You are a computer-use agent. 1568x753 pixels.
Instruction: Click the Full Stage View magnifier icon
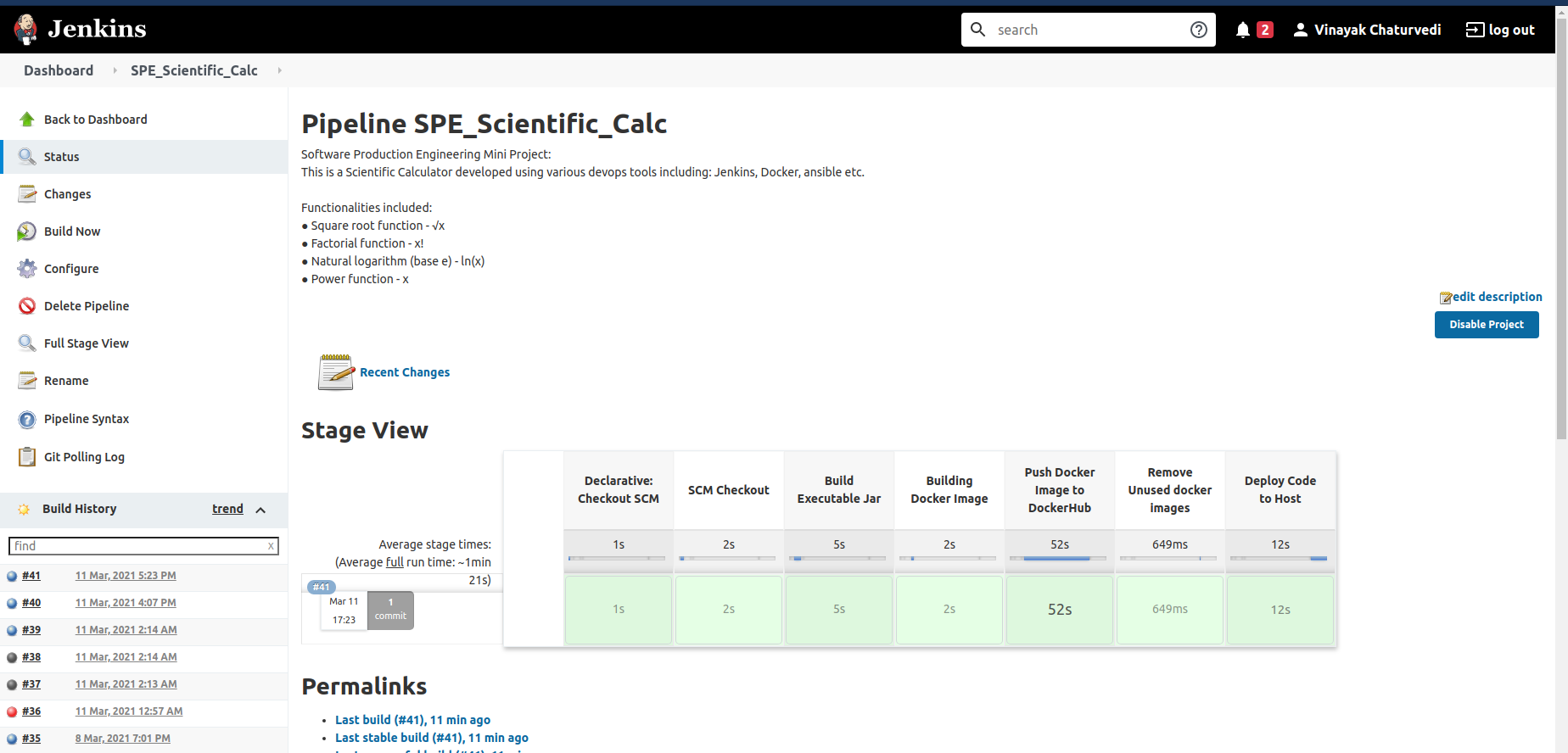[x=27, y=343]
